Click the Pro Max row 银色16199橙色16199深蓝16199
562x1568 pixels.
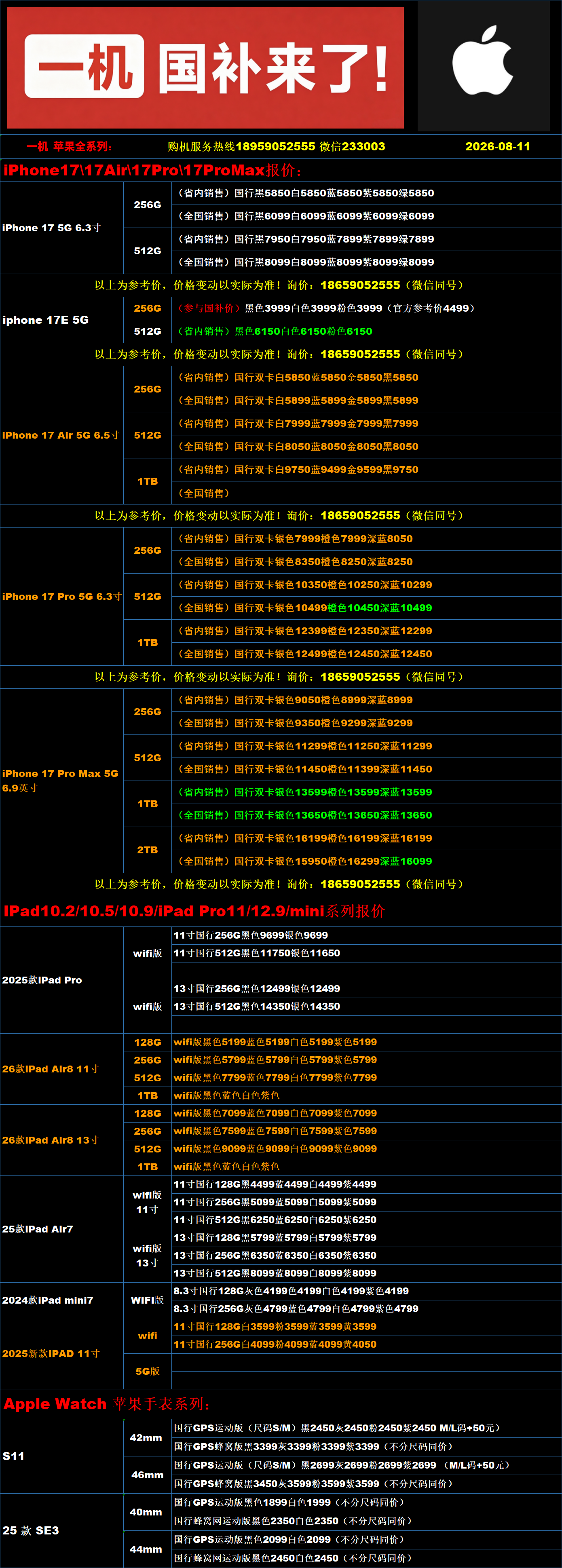[x=367, y=839]
